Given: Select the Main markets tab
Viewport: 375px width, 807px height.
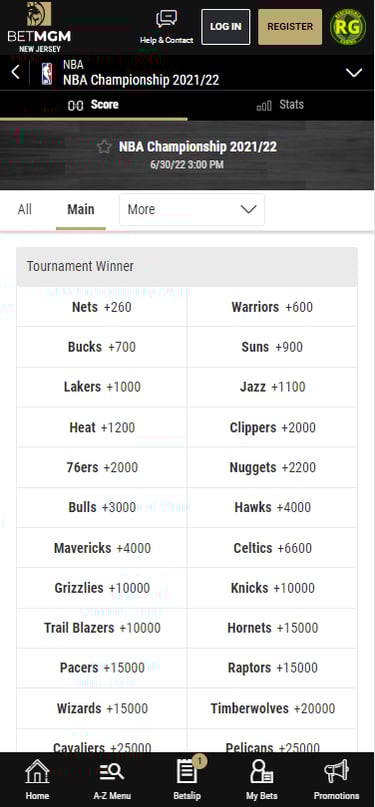Looking at the screenshot, I should coord(81,210).
